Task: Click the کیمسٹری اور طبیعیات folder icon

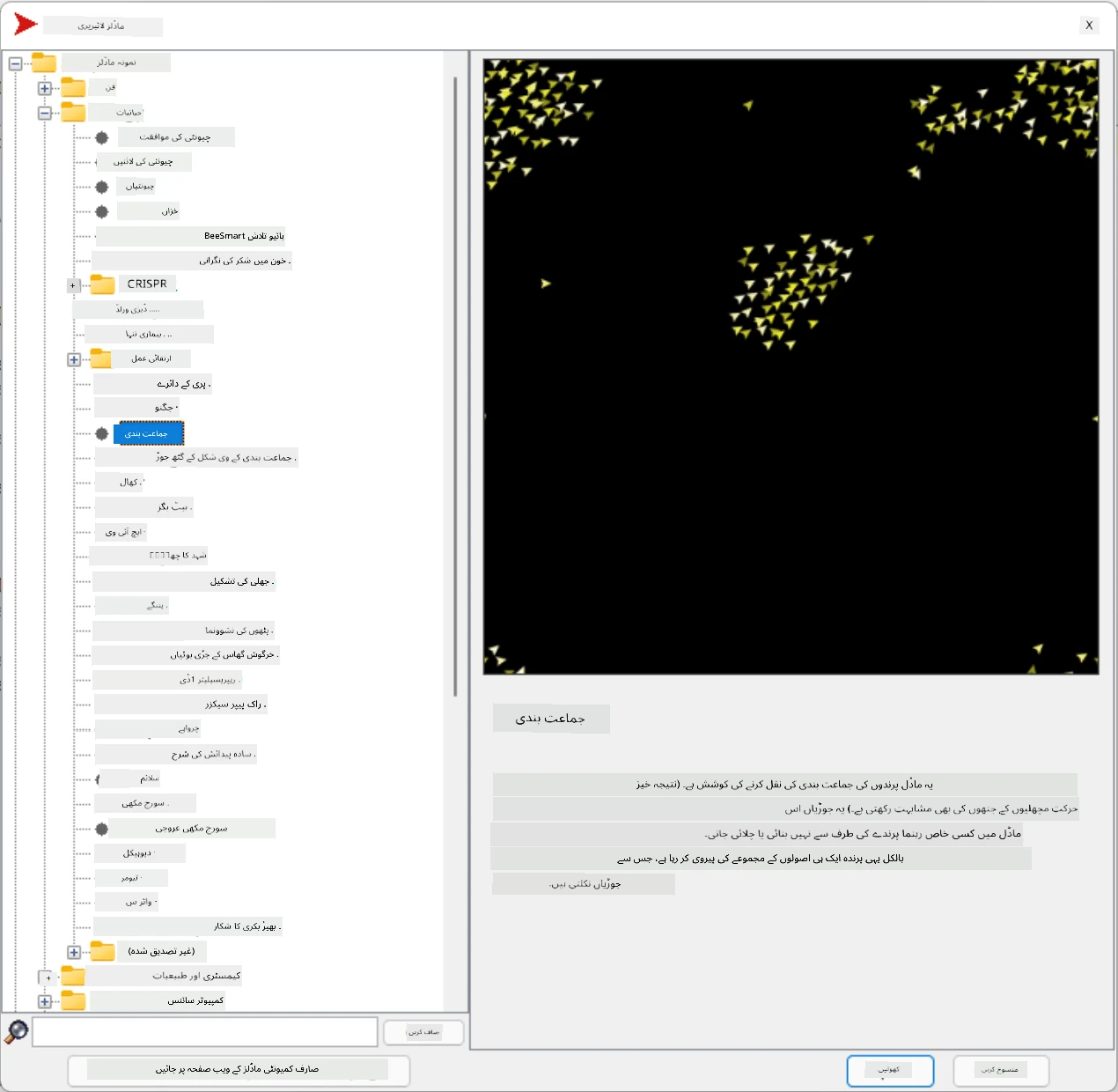Action: [x=73, y=976]
